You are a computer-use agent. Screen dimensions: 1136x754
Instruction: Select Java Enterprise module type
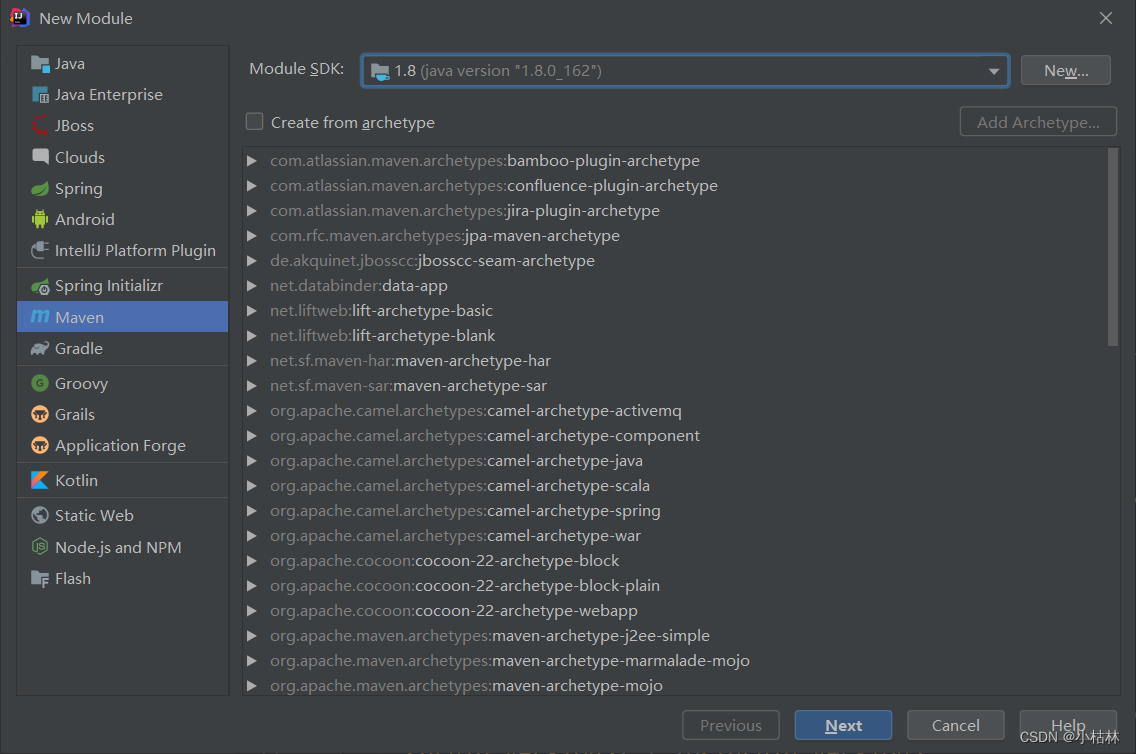[108, 95]
